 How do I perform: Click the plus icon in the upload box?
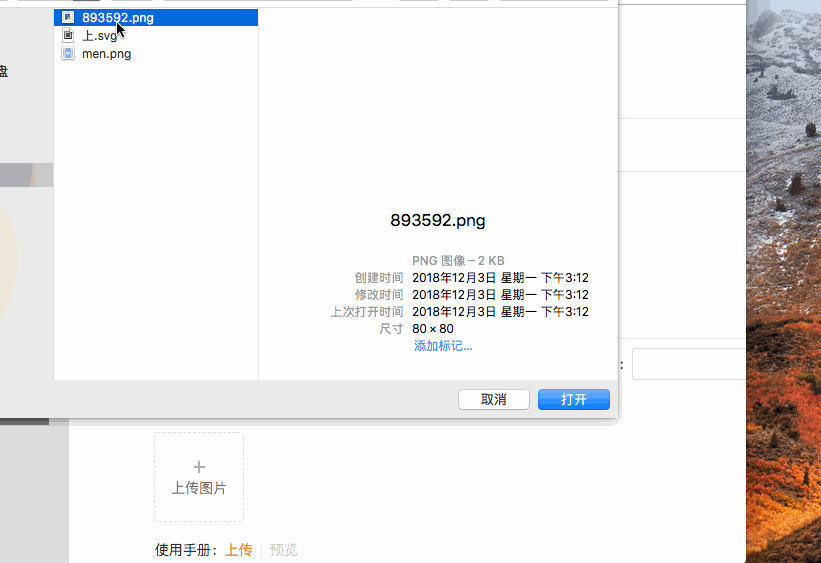[x=199, y=467]
